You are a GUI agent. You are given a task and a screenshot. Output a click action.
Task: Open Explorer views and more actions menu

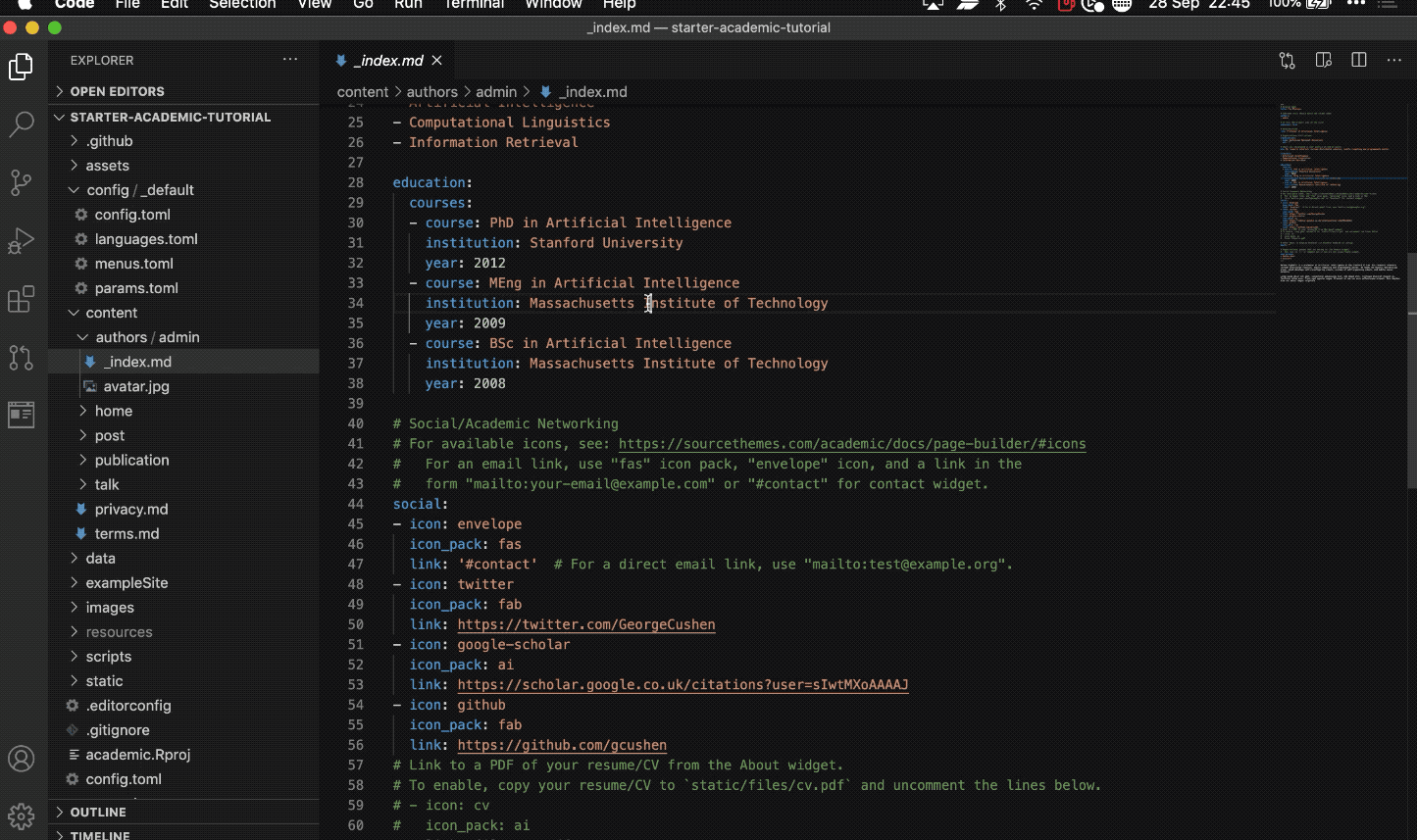tap(290, 60)
